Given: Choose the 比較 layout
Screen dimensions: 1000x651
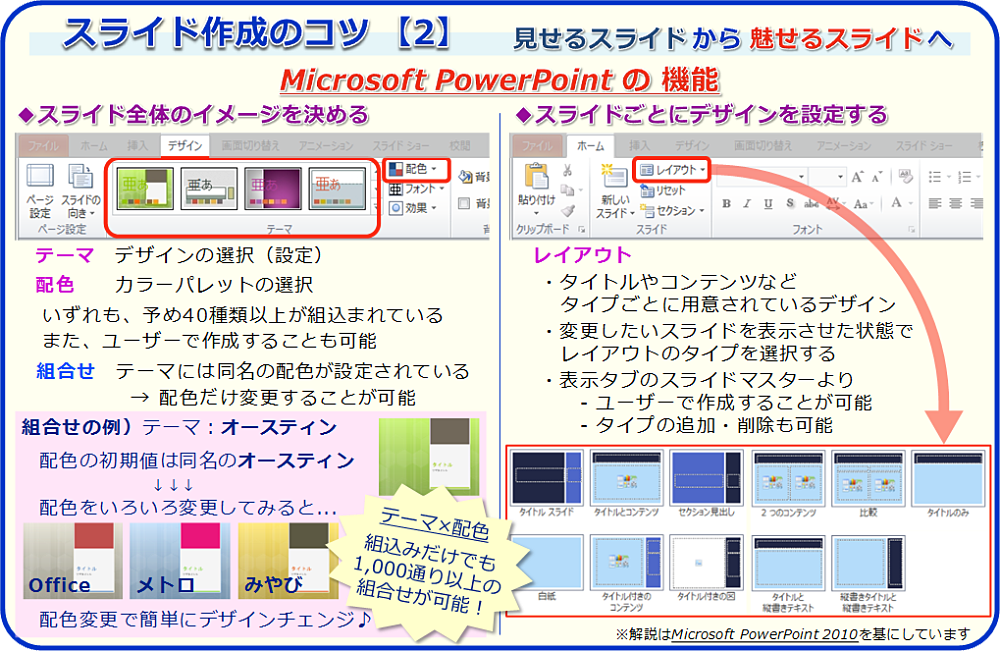Looking at the screenshot, I should coord(868,483).
